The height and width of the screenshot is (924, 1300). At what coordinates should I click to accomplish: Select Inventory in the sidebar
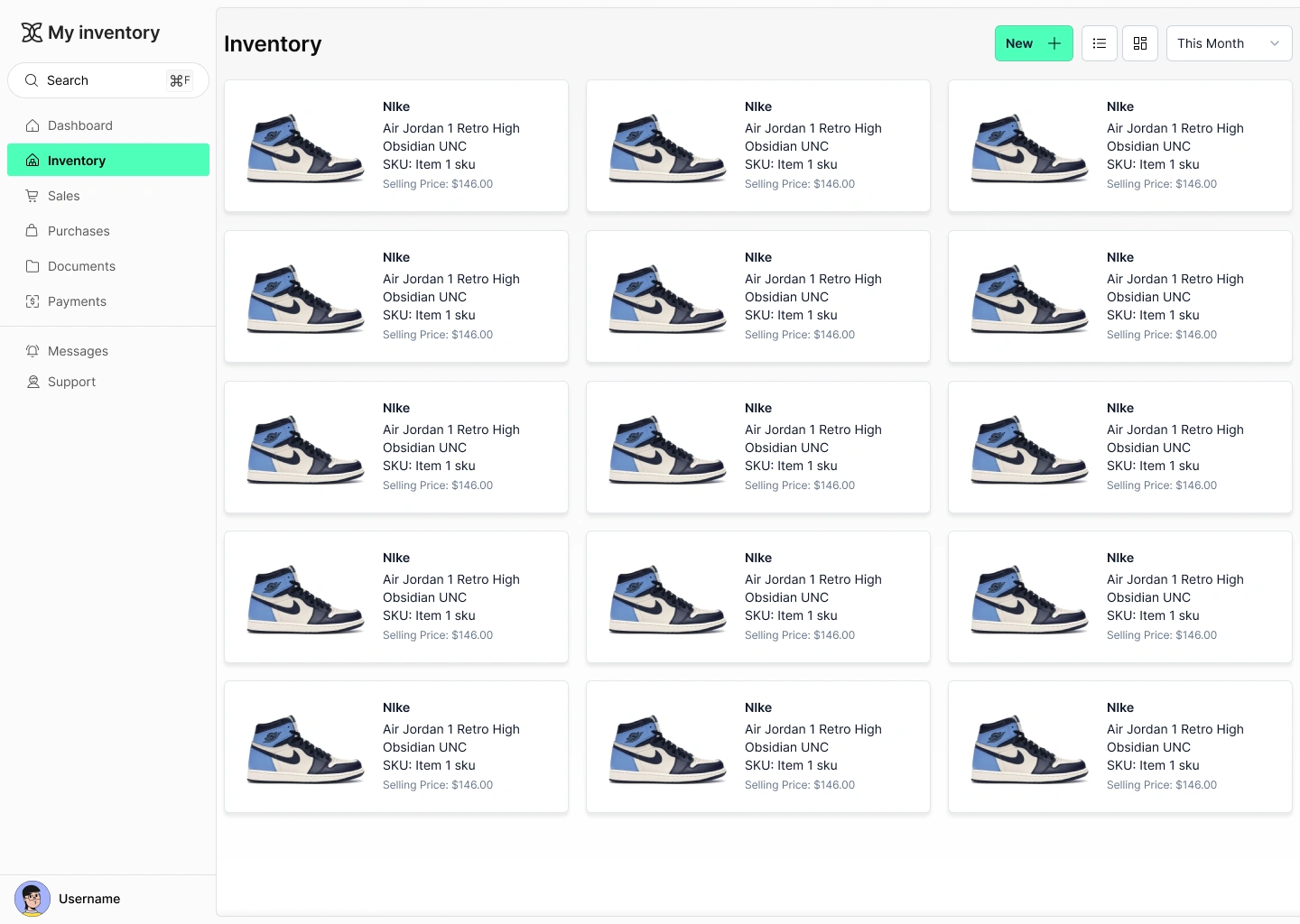(108, 161)
